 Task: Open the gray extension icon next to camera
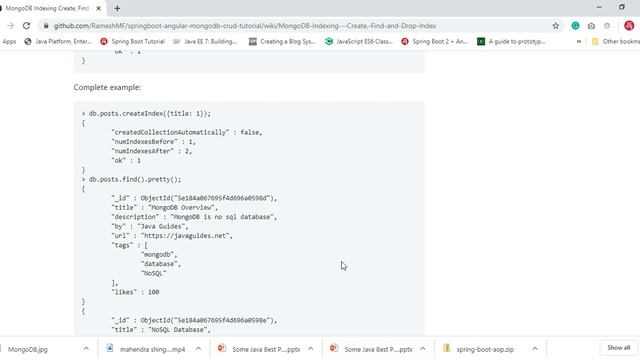point(607,26)
